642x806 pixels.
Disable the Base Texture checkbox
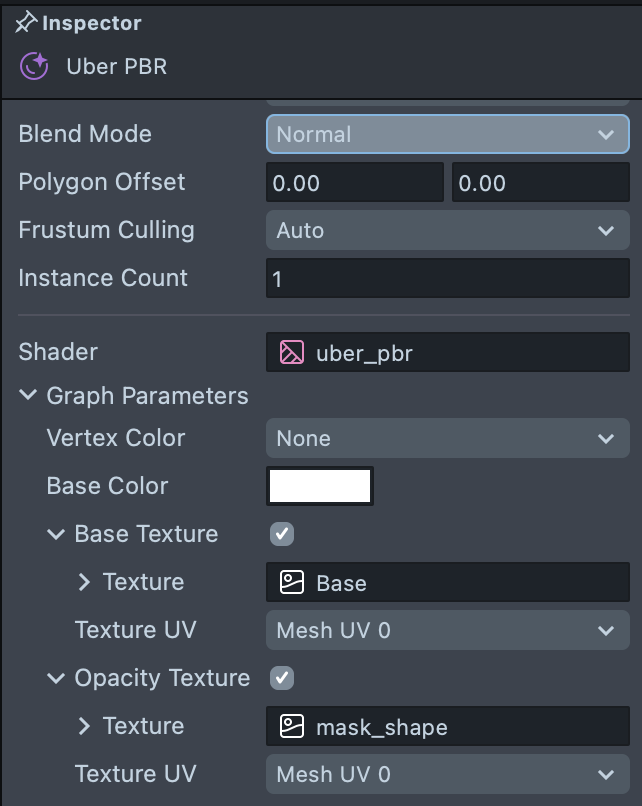pyautogui.click(x=282, y=534)
